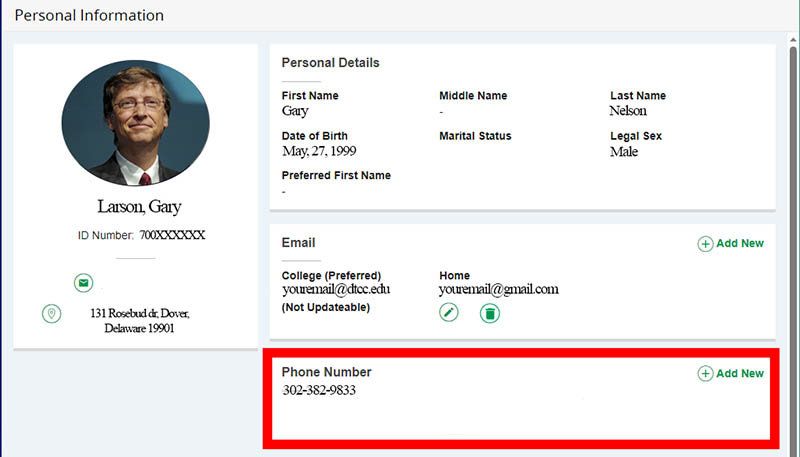Select the phone number 302-382-9833

point(319,390)
